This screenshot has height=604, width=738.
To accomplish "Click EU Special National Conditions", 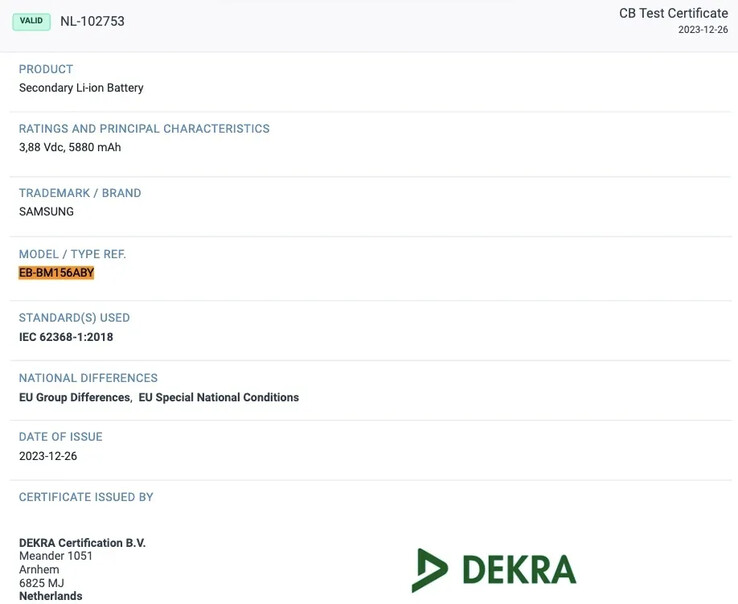I will [218, 397].
